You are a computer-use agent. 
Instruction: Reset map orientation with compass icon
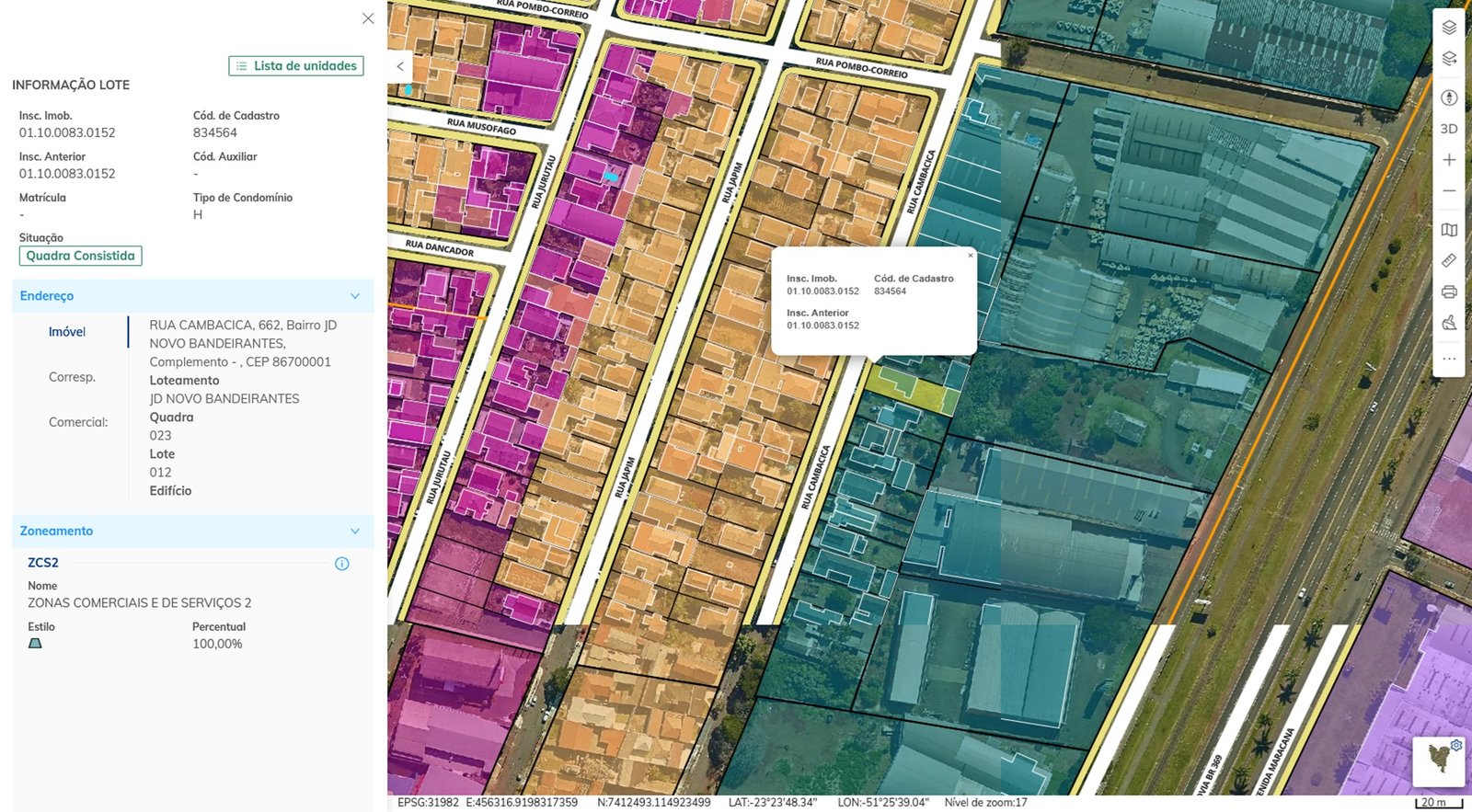[x=1449, y=97]
